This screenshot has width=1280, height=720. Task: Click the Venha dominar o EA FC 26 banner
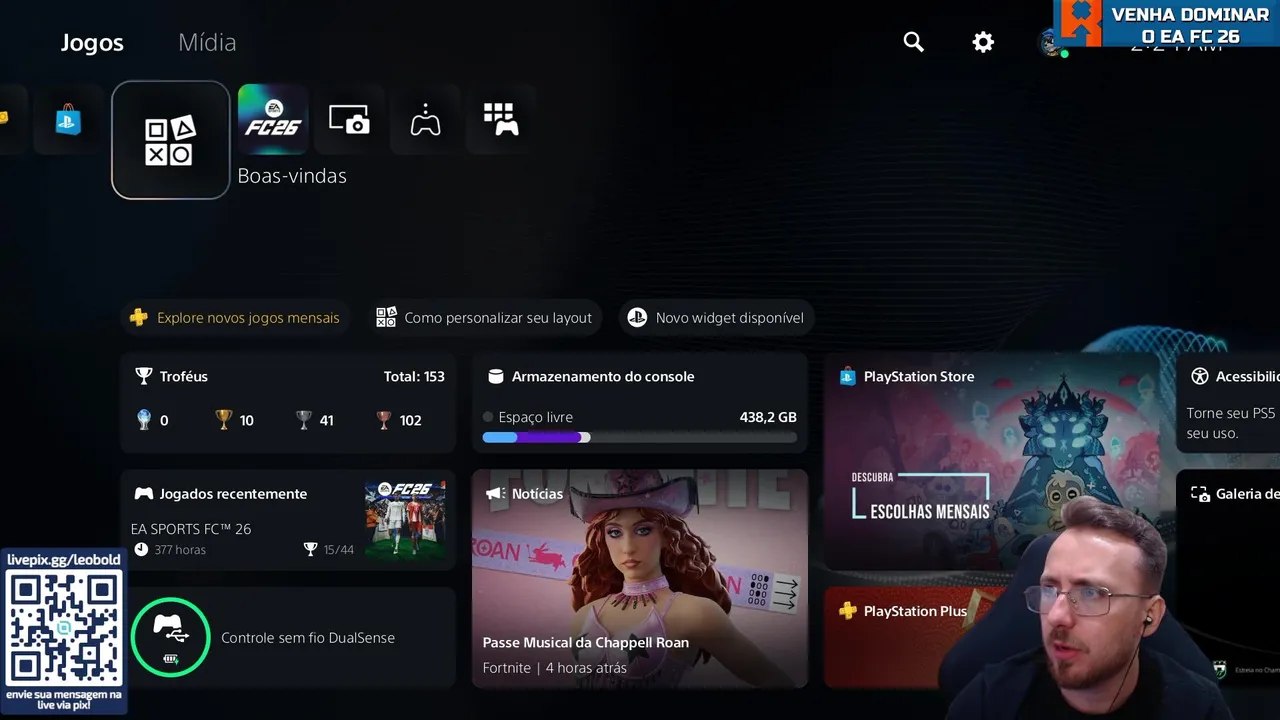pyautogui.click(x=1166, y=23)
